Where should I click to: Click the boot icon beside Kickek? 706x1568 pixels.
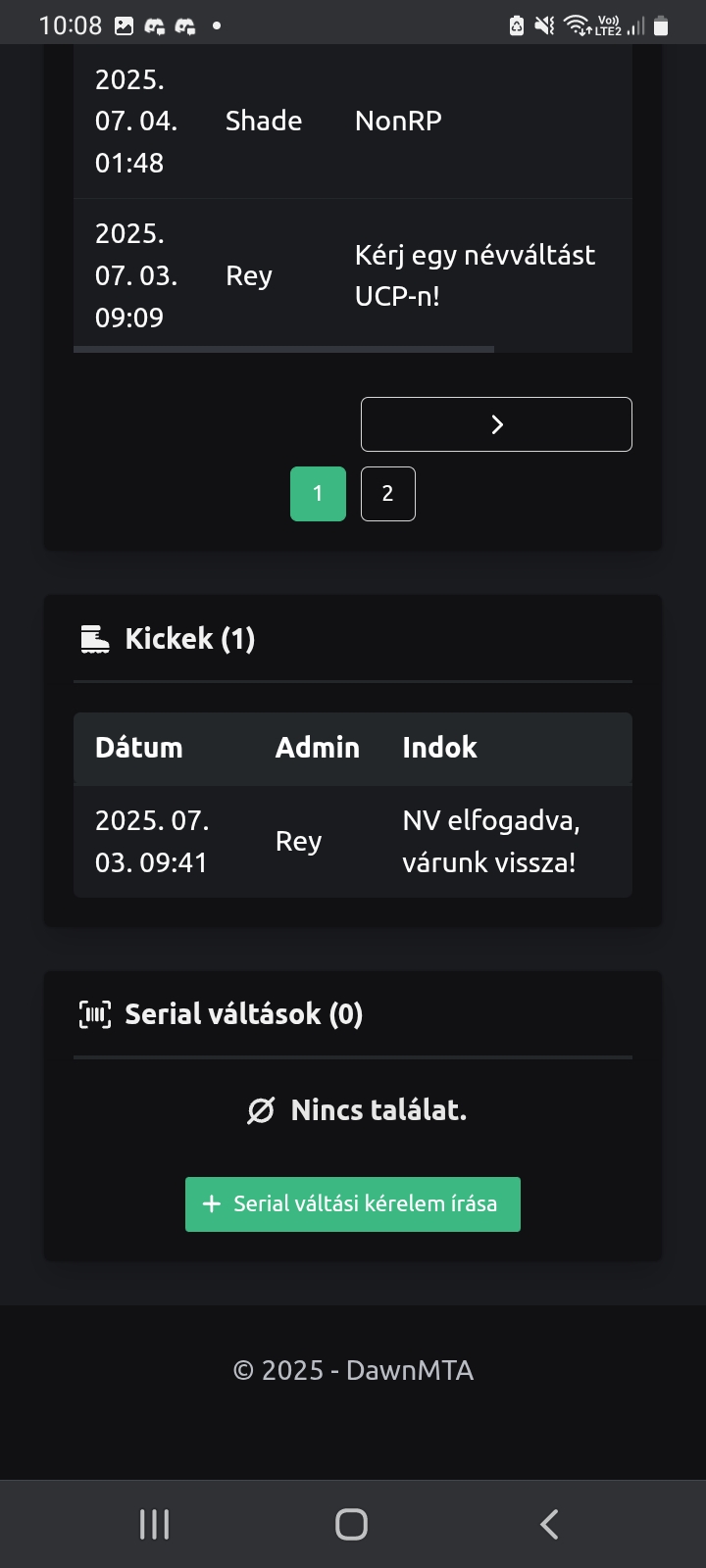click(95, 639)
